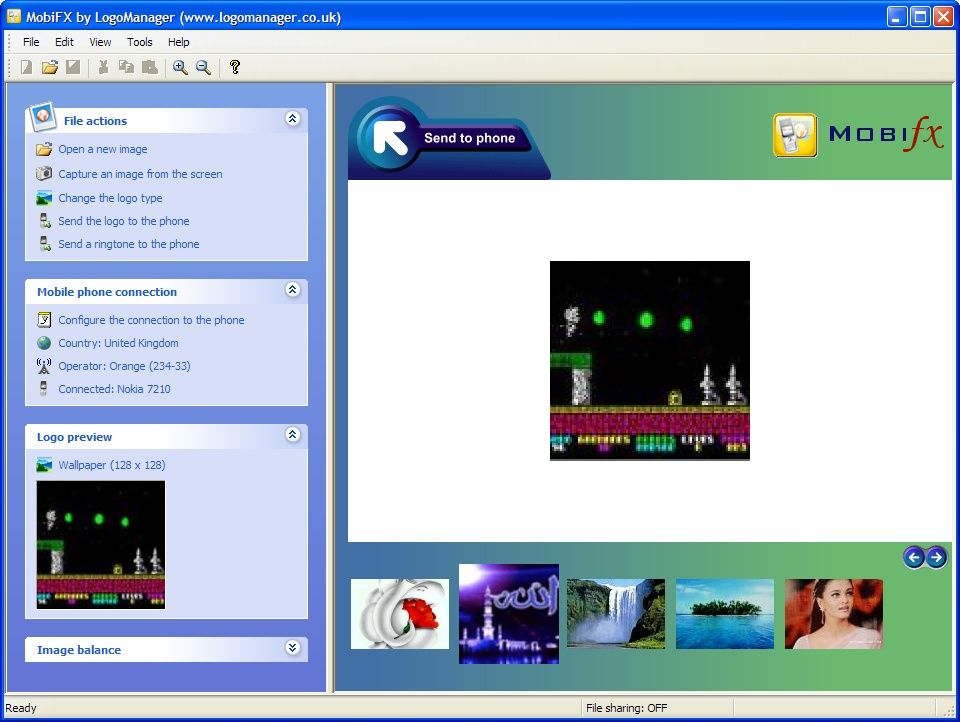
Task: Click the antenna icon beside Operator
Action: click(x=44, y=366)
